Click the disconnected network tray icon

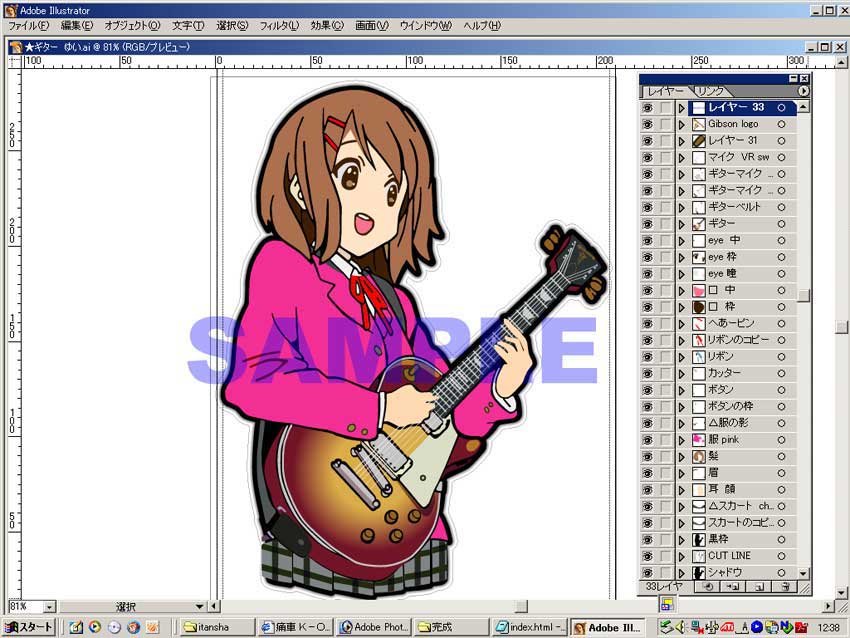click(x=697, y=627)
